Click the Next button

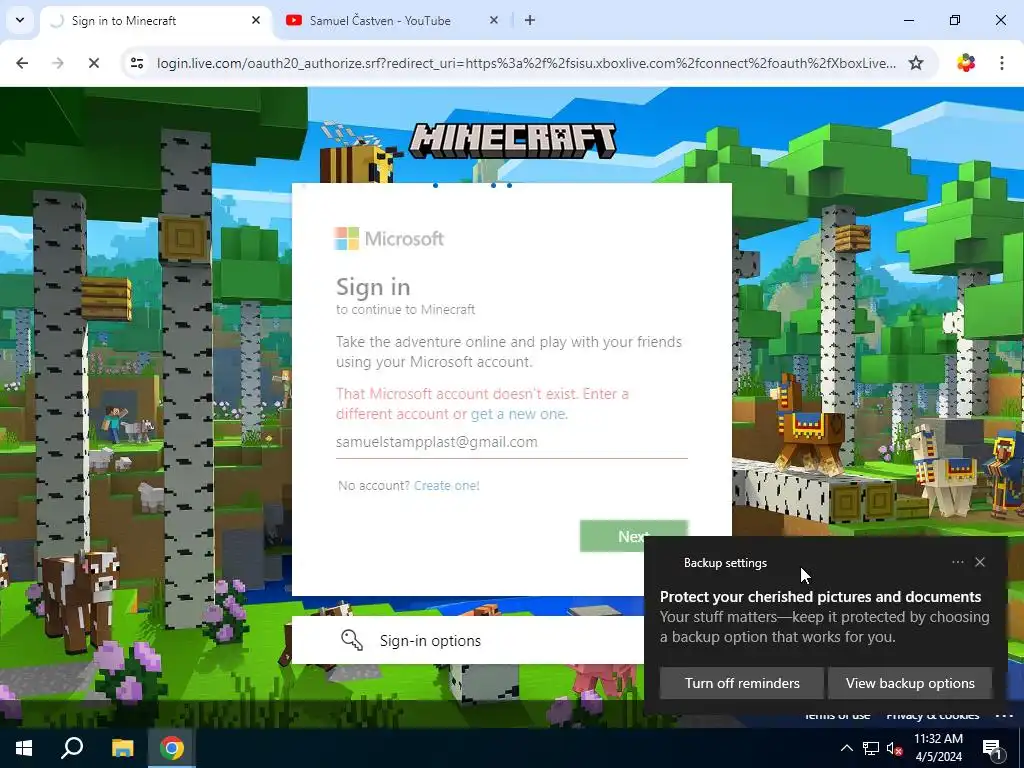click(633, 536)
